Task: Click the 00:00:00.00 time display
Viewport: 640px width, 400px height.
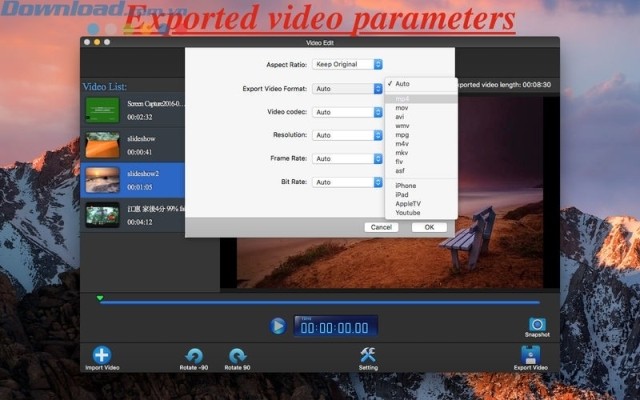Action: tap(336, 326)
